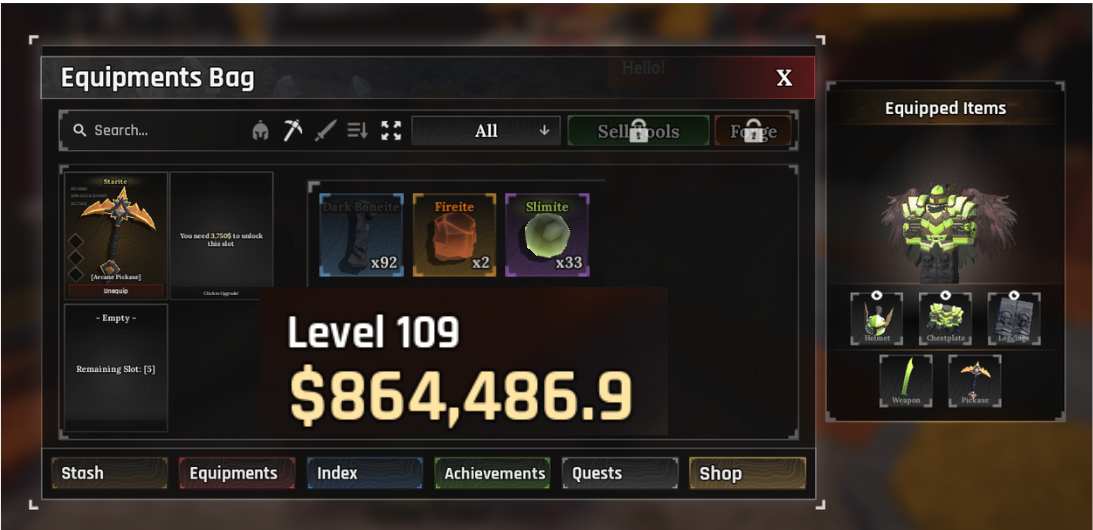Image resolution: width=1093 pixels, height=530 pixels.
Task: Select the Slimite ore item
Action: click(547, 236)
